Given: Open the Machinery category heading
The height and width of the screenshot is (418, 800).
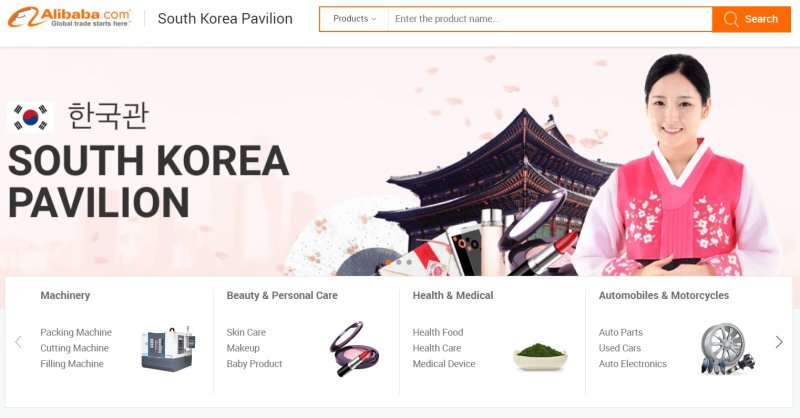Looking at the screenshot, I should 65,295.
